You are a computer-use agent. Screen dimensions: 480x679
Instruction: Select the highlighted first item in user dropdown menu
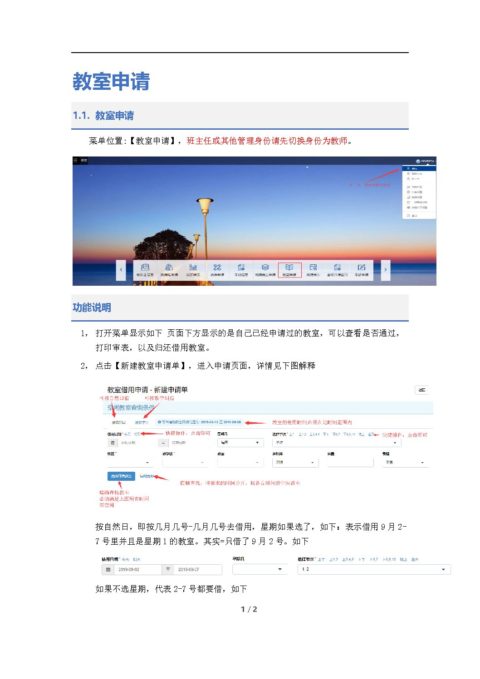click(x=419, y=168)
